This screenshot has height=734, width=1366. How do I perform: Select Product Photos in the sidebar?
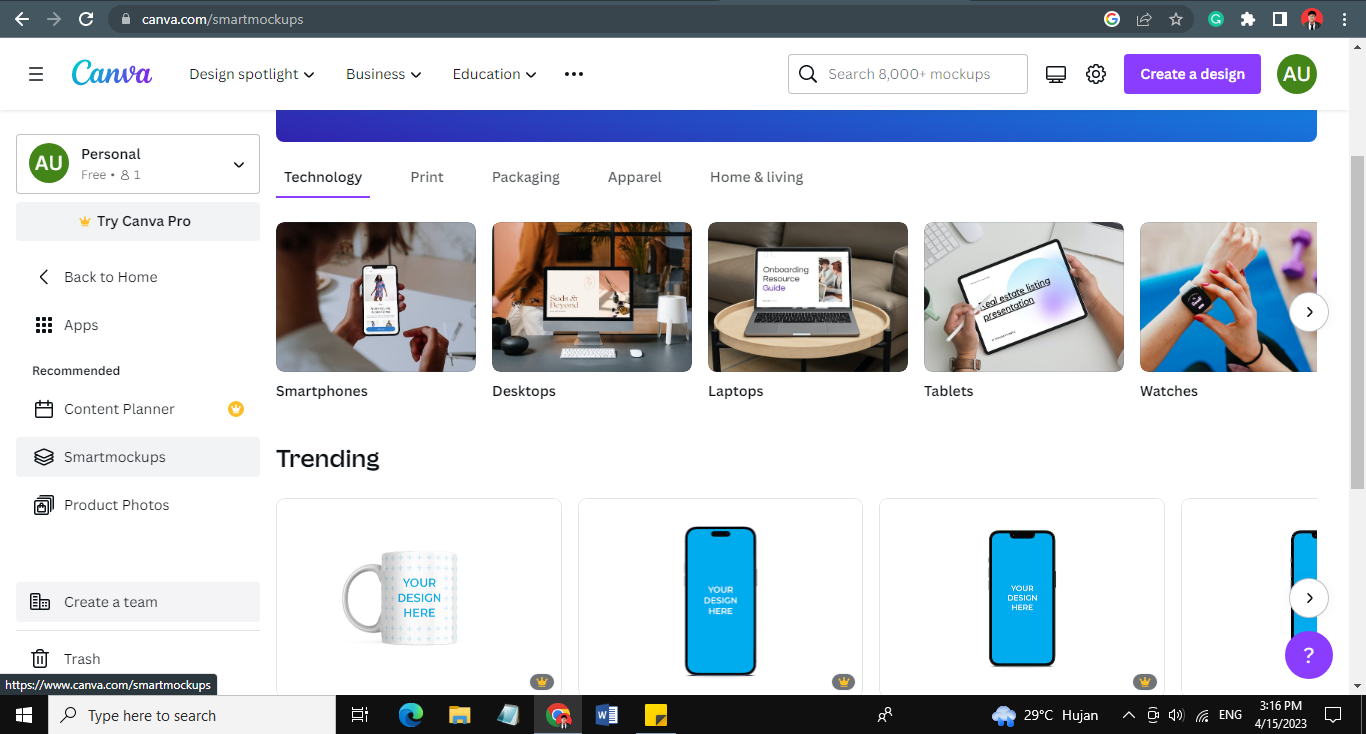click(116, 505)
